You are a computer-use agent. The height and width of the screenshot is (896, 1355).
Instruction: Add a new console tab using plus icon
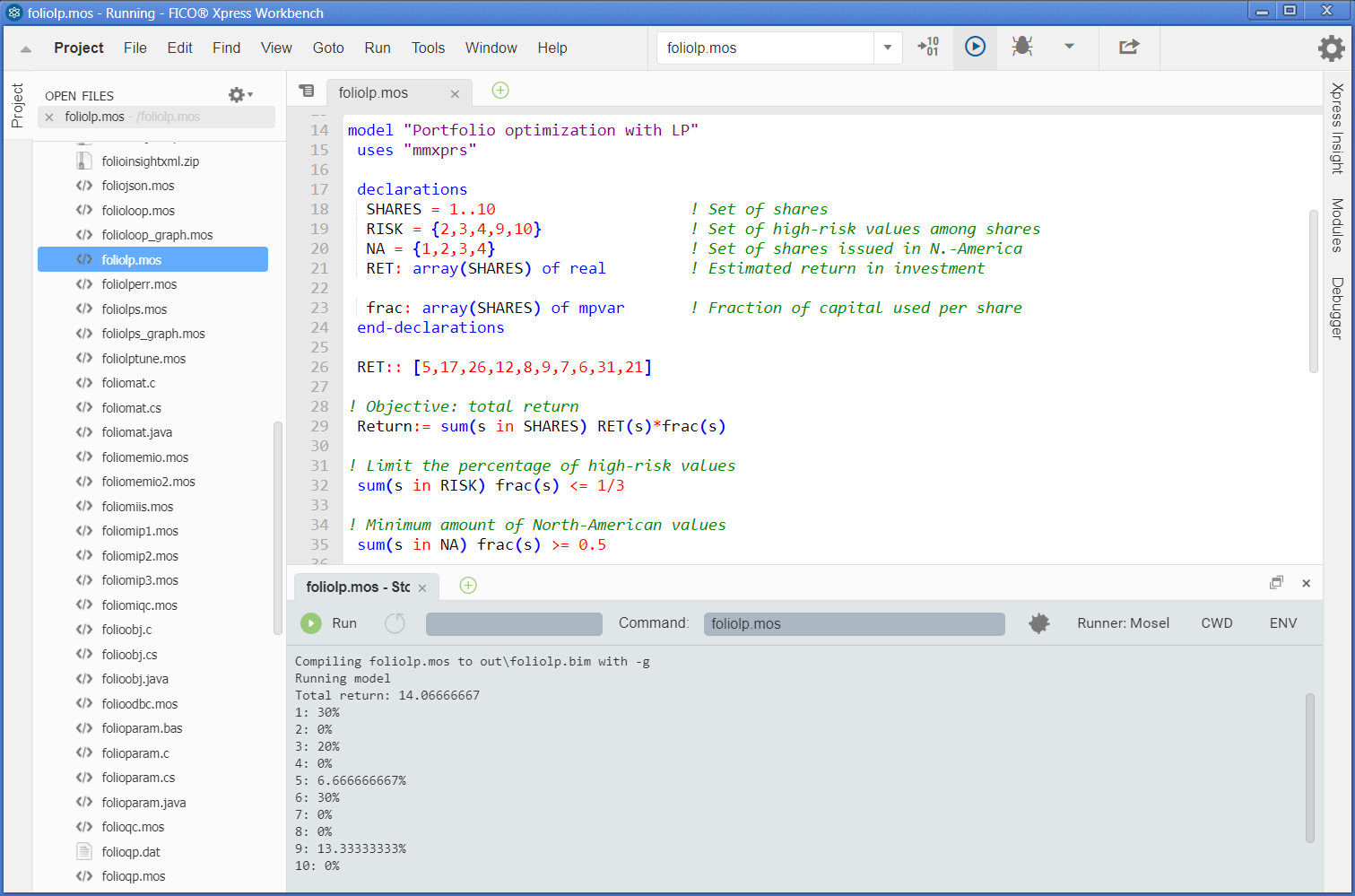(467, 585)
